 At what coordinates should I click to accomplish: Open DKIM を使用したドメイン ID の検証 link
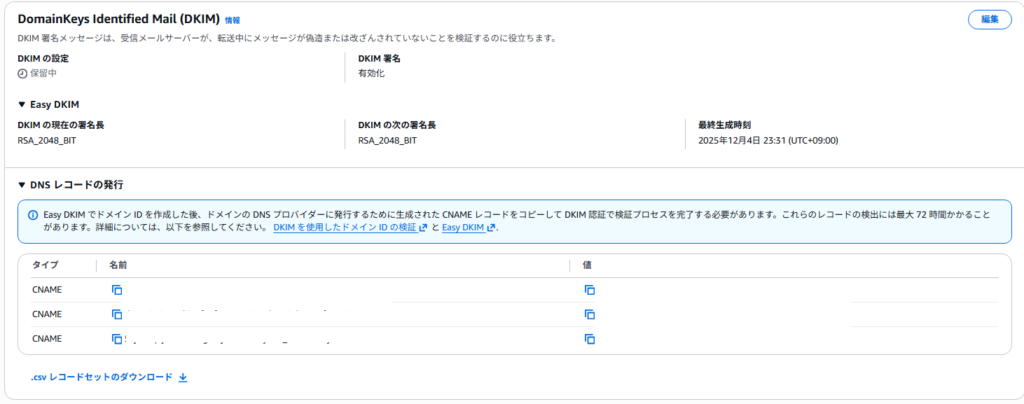tap(344, 228)
